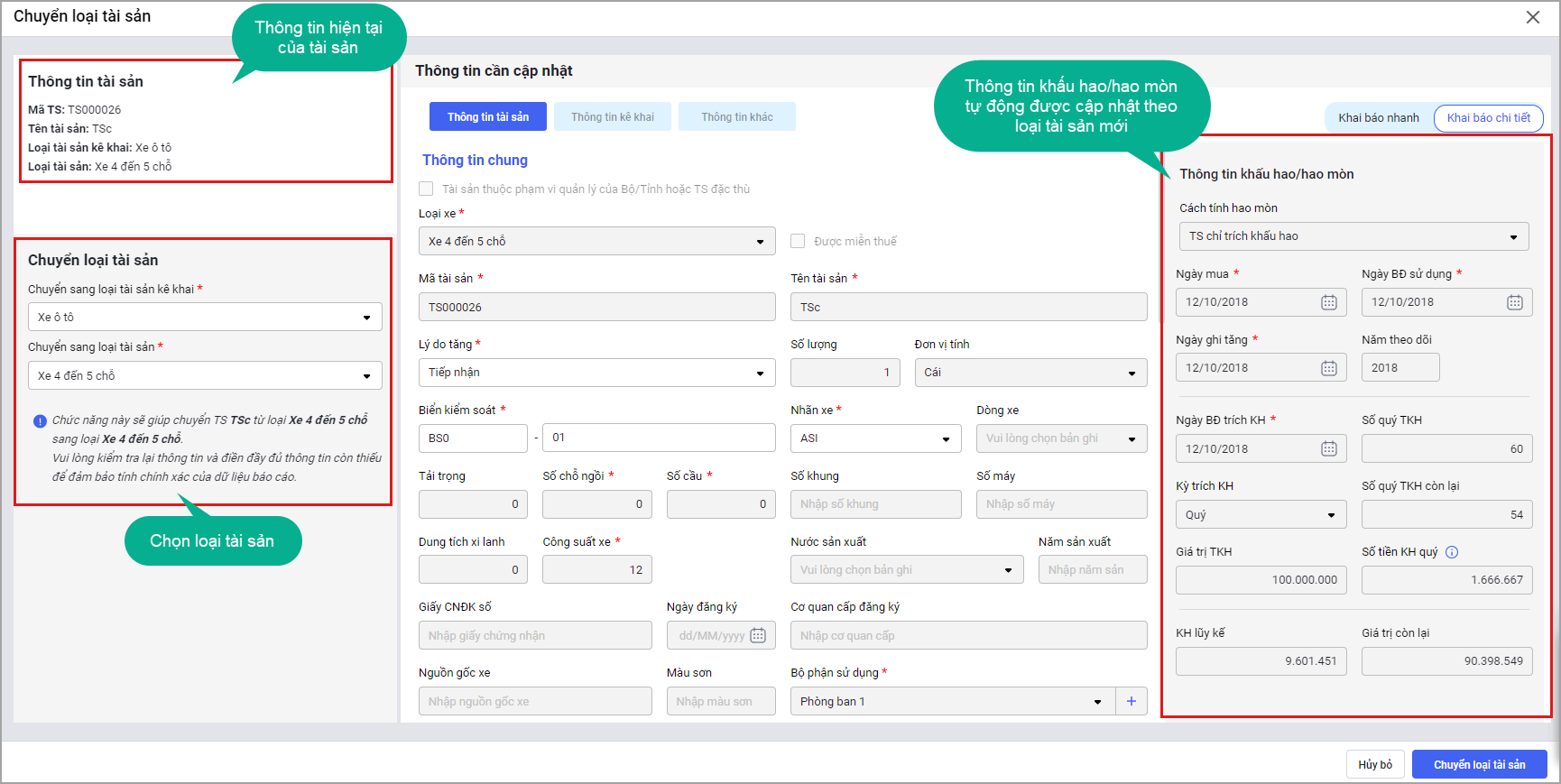The height and width of the screenshot is (784, 1561).
Task: Expand the Cách tính hao mòn dropdown
Action: tap(1353, 236)
